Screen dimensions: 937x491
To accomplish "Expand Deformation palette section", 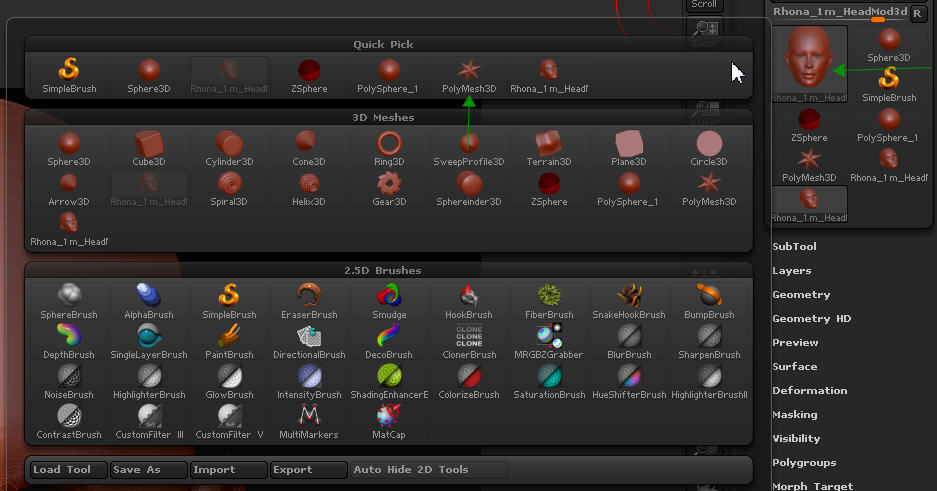I will tap(810, 390).
